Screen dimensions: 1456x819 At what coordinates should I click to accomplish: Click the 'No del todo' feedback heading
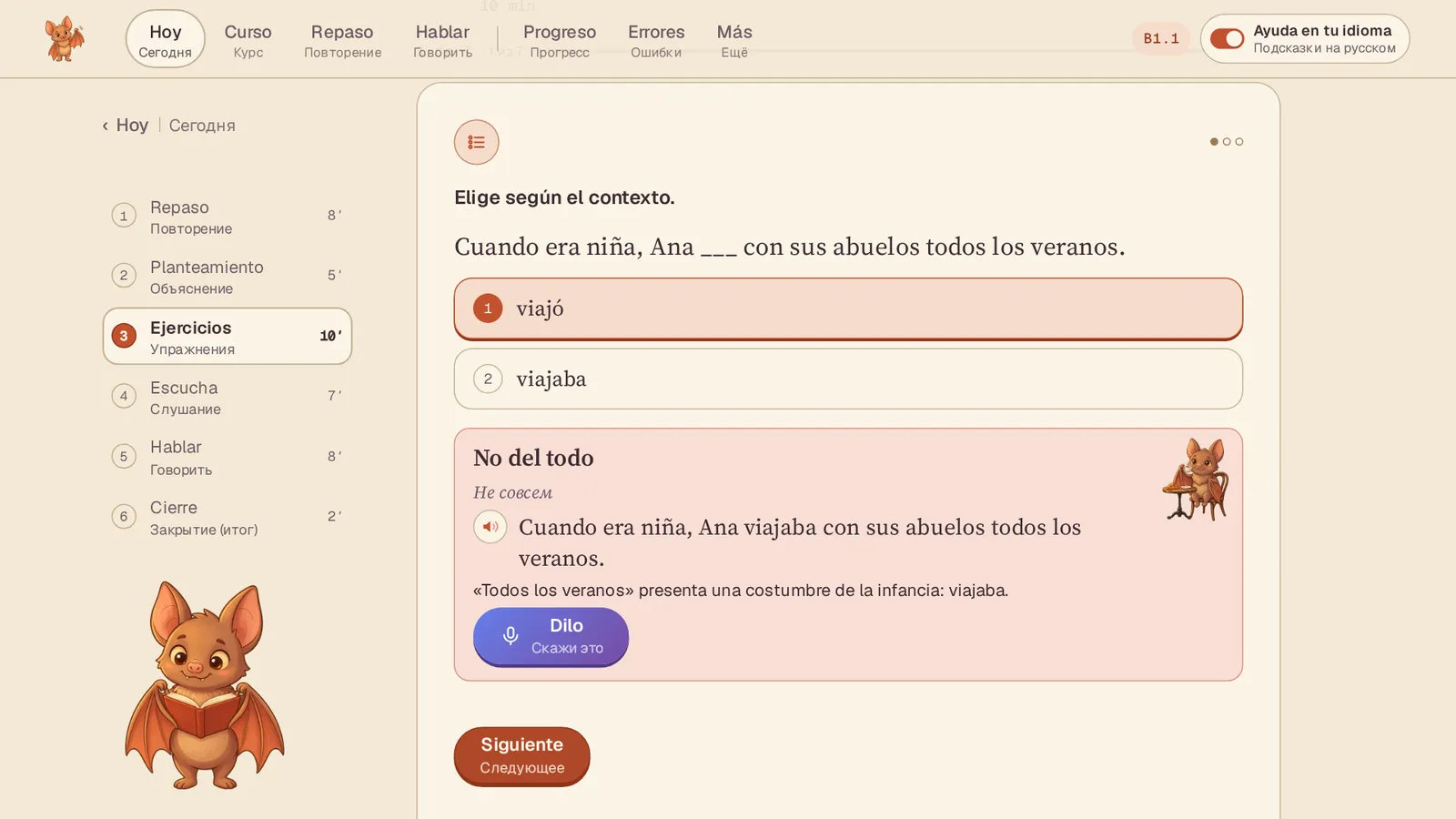[x=533, y=458]
